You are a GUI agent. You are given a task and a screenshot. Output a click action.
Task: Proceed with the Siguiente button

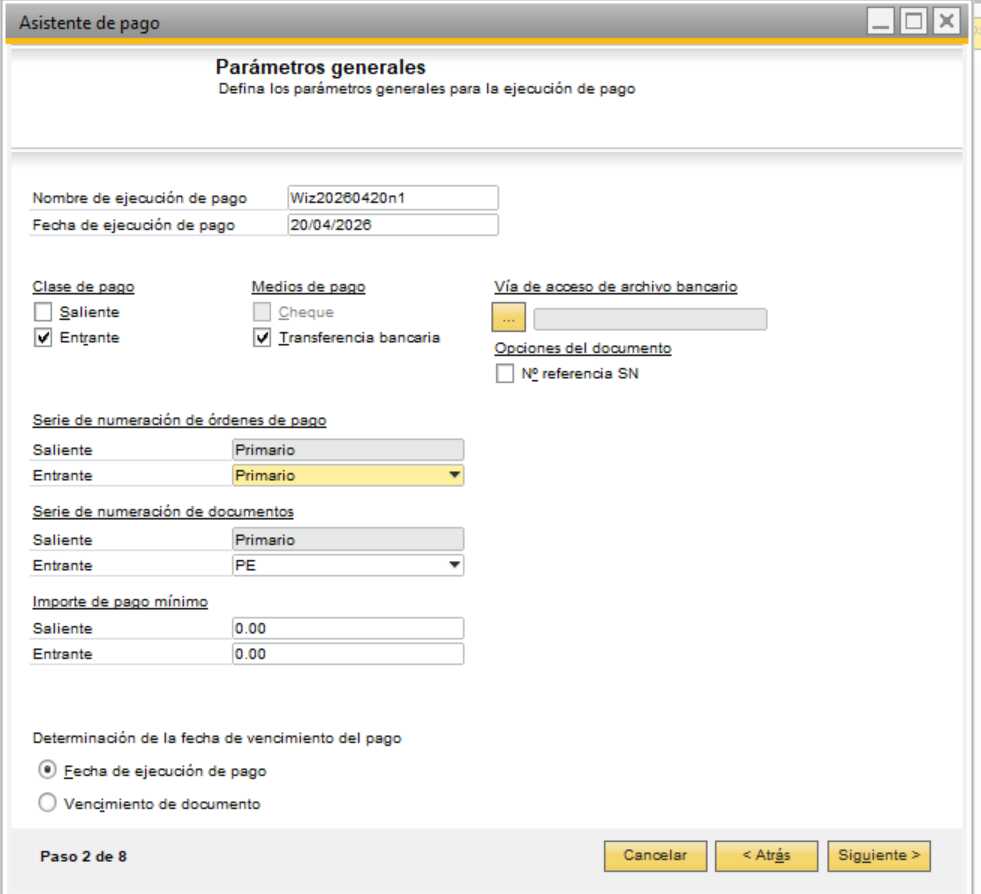pos(879,856)
